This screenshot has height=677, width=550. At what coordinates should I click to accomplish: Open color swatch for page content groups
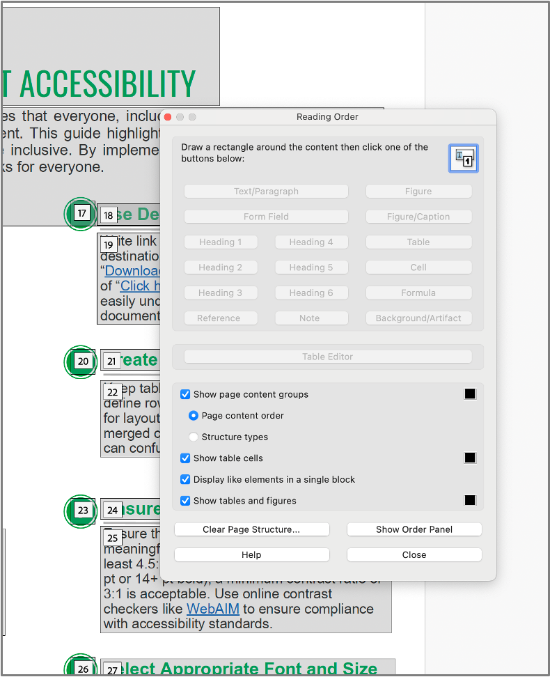coord(470,394)
